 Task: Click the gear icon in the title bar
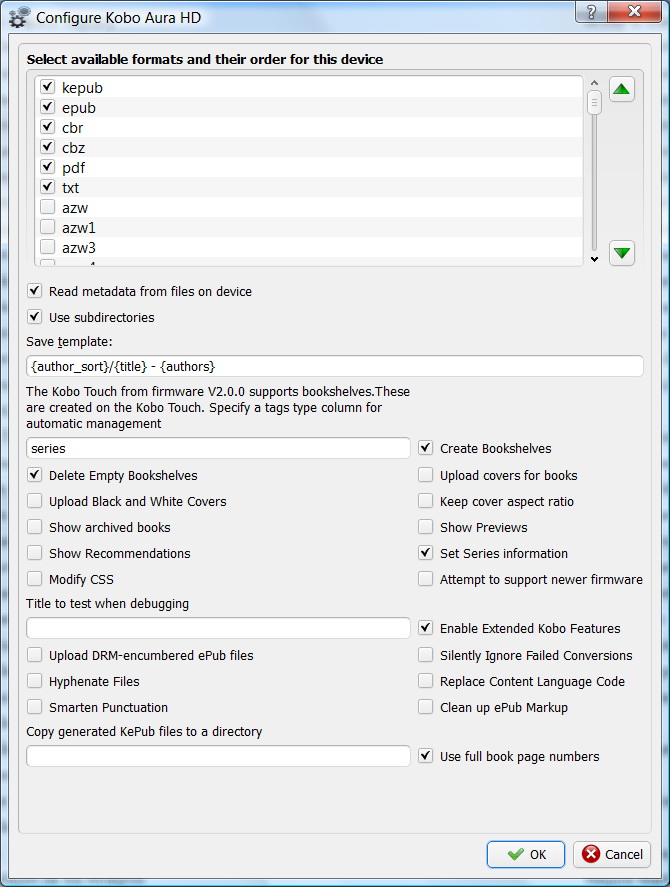click(x=18, y=18)
